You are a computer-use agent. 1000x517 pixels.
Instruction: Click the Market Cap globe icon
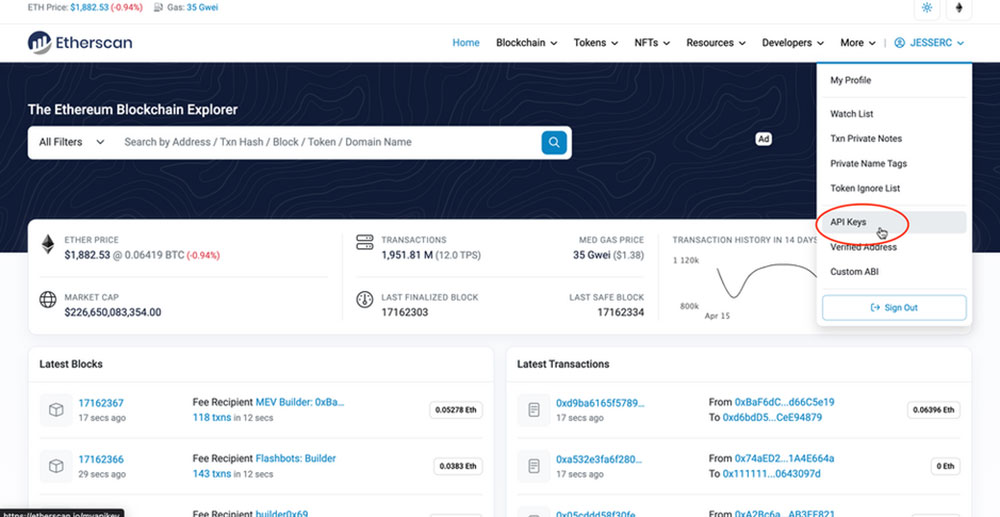48,300
